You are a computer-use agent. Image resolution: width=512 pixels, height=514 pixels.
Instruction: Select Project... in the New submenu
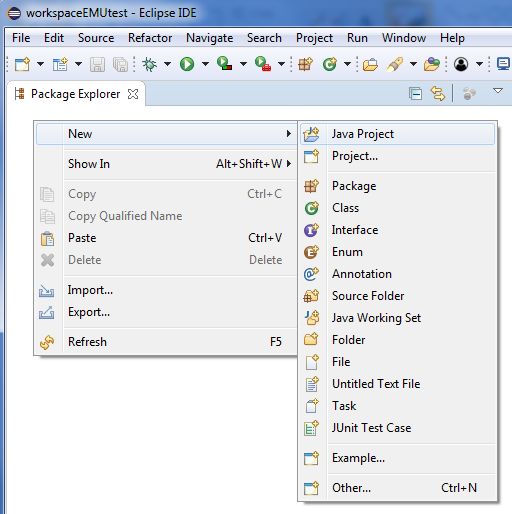(x=398, y=156)
